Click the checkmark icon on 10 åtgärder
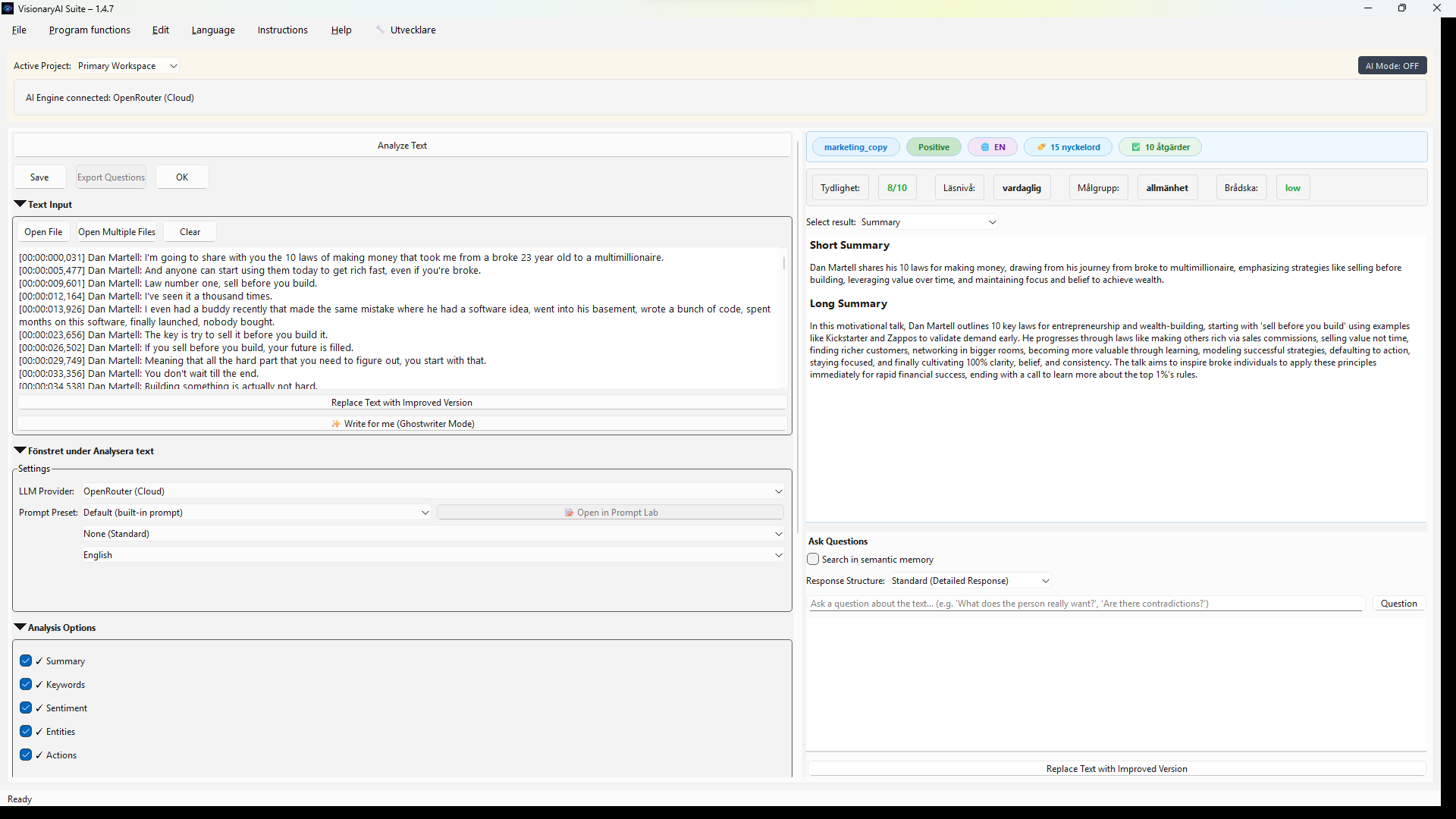The image size is (1456, 819). point(1135,147)
